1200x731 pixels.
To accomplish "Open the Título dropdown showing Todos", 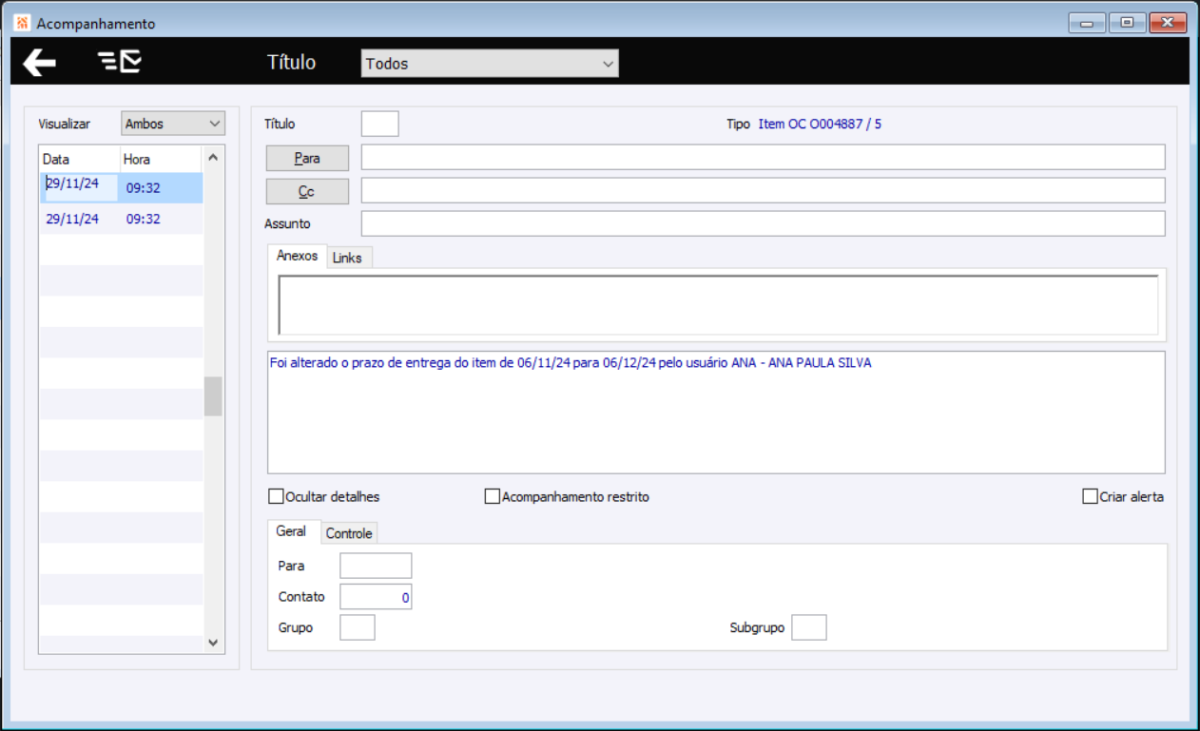I will tap(489, 62).
